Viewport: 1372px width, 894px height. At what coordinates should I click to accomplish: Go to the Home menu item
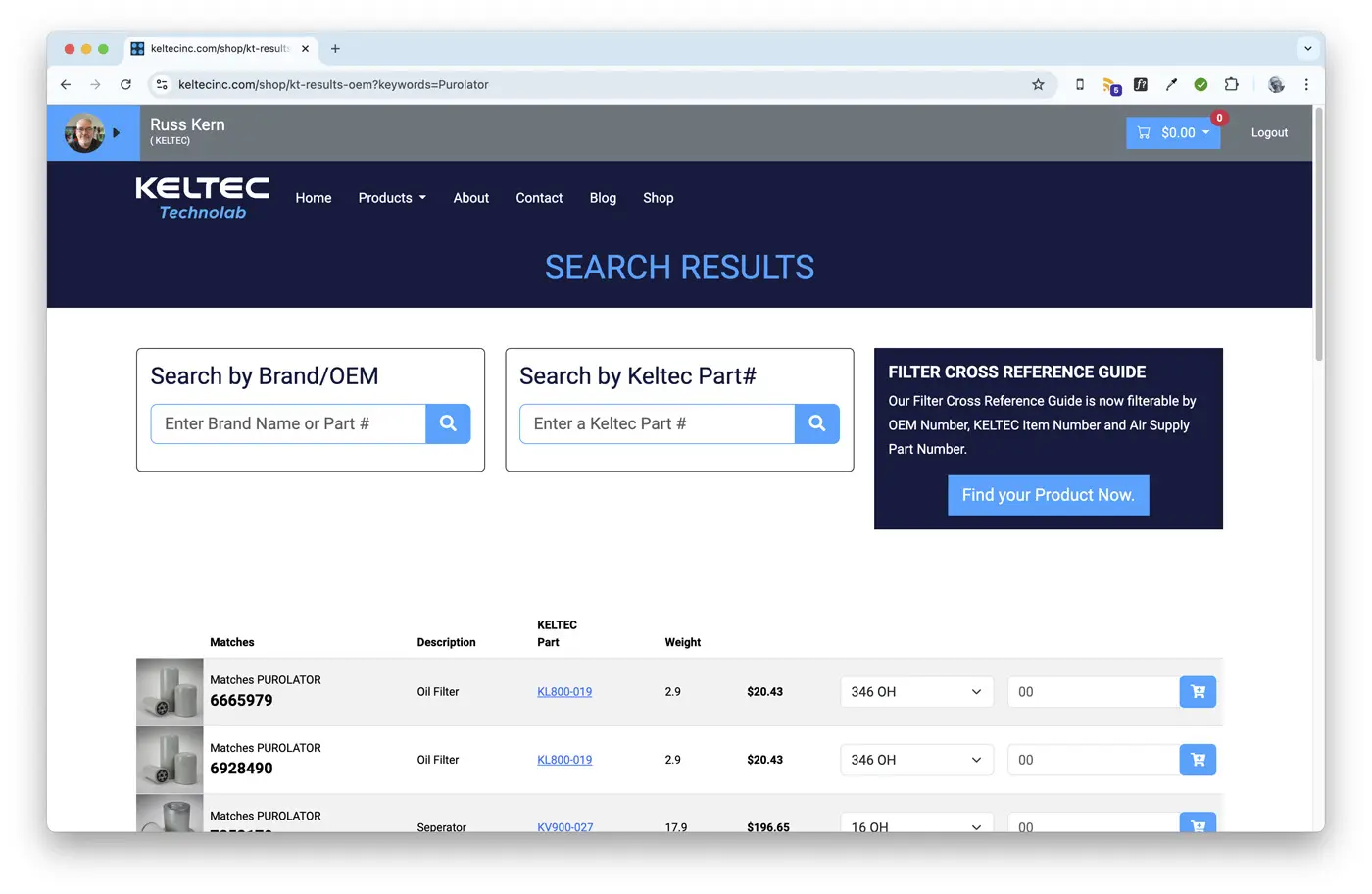pos(314,198)
